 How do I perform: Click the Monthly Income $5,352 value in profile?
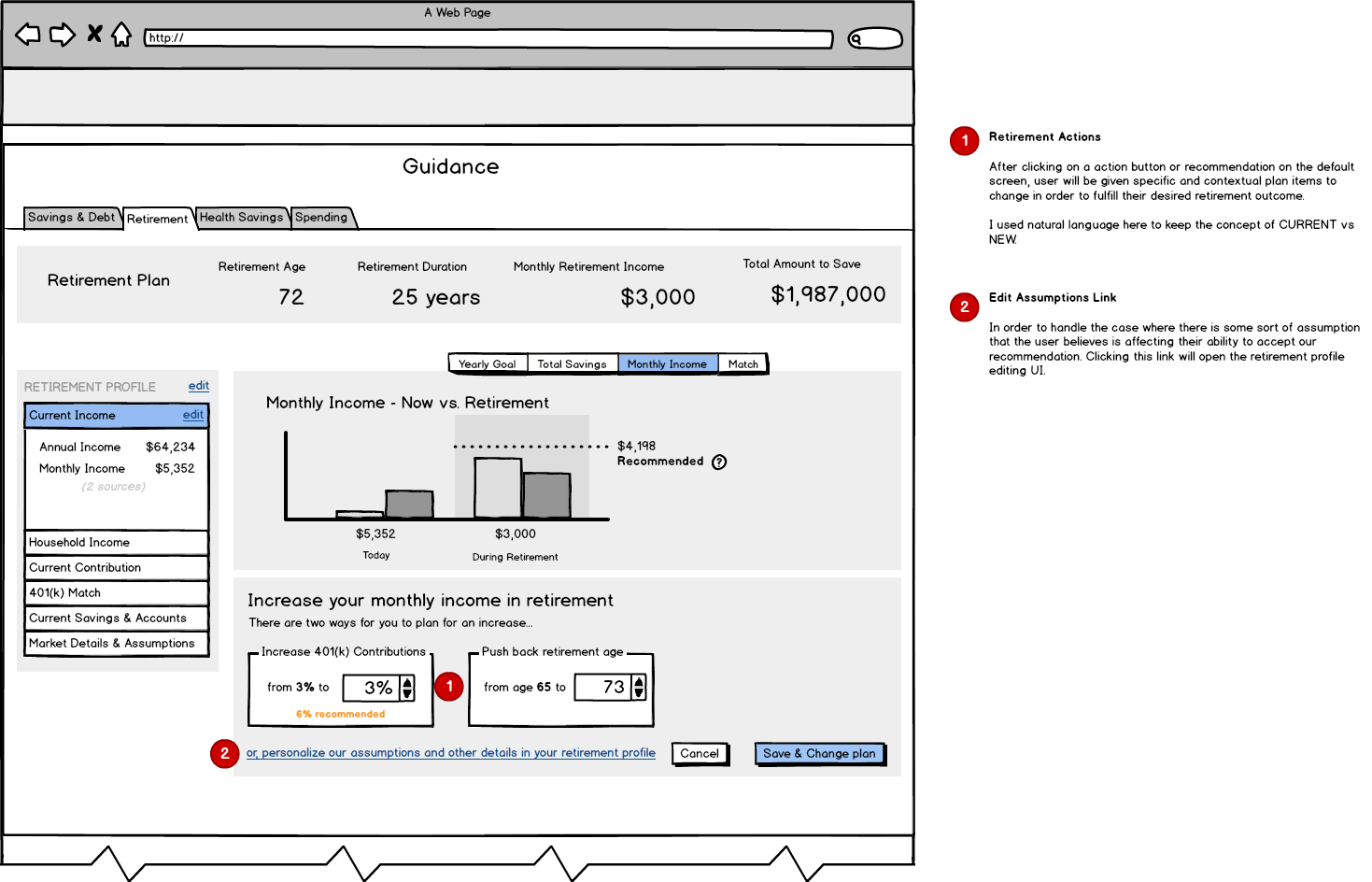coord(176,468)
